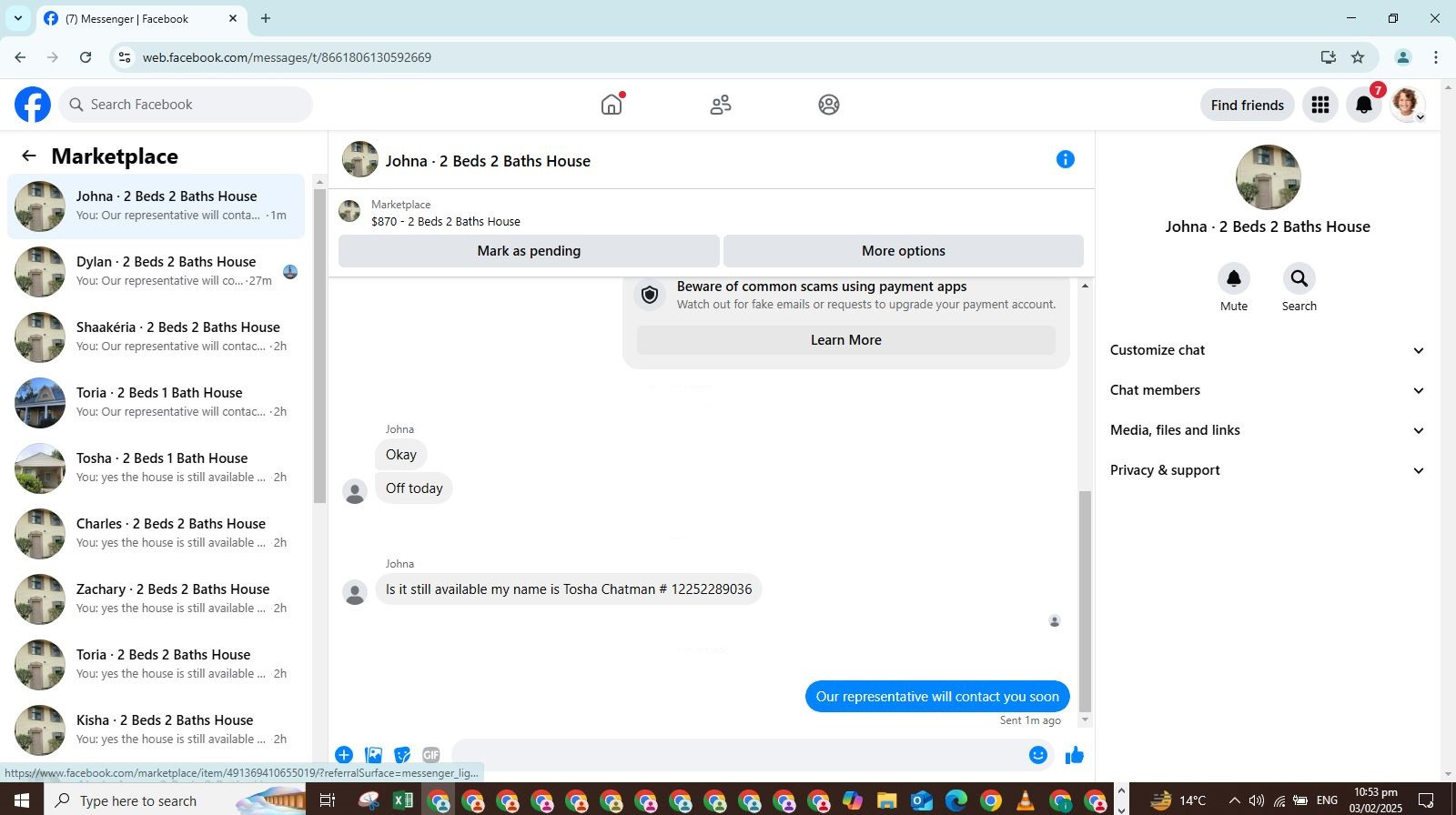The width and height of the screenshot is (1456, 815).
Task: Click the More options button
Action: [x=904, y=251]
